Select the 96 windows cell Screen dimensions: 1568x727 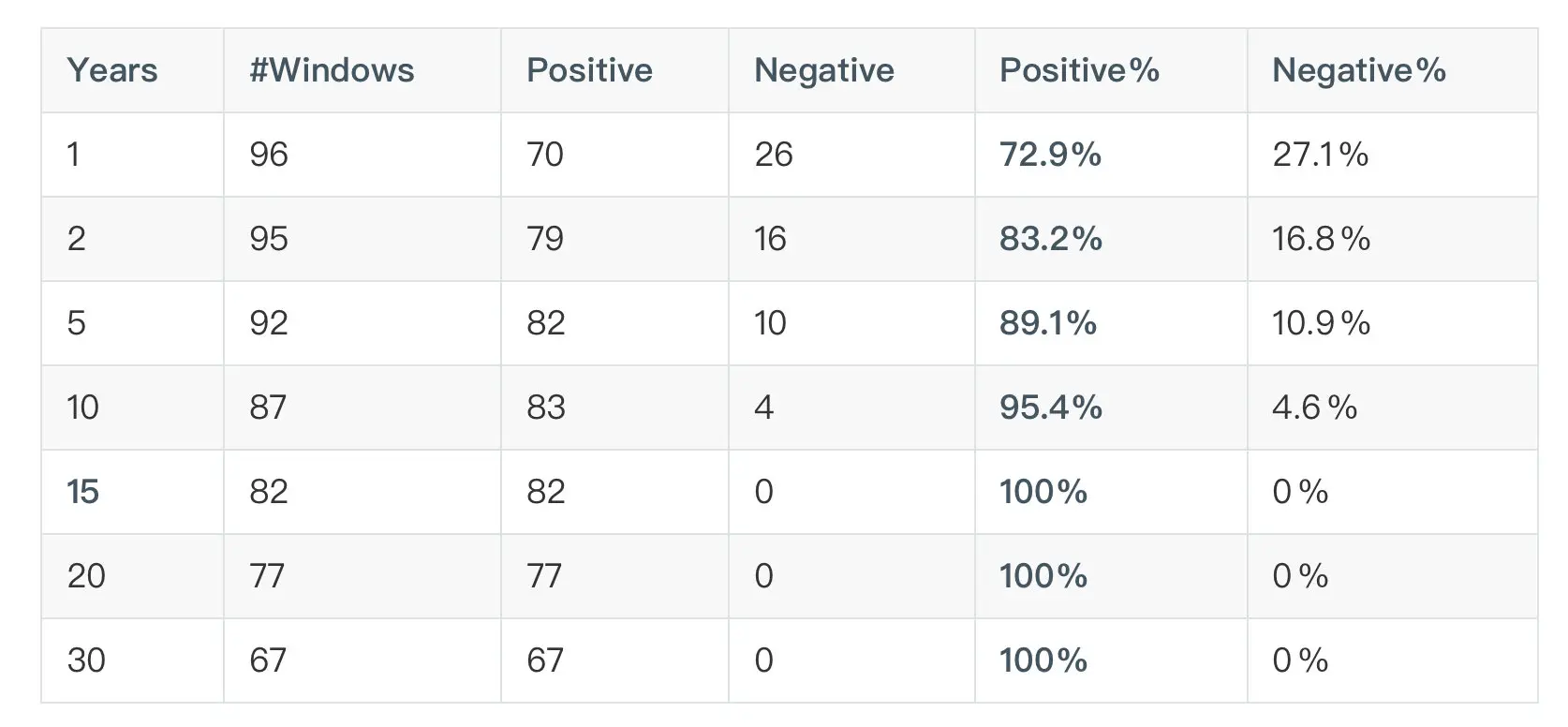click(269, 155)
